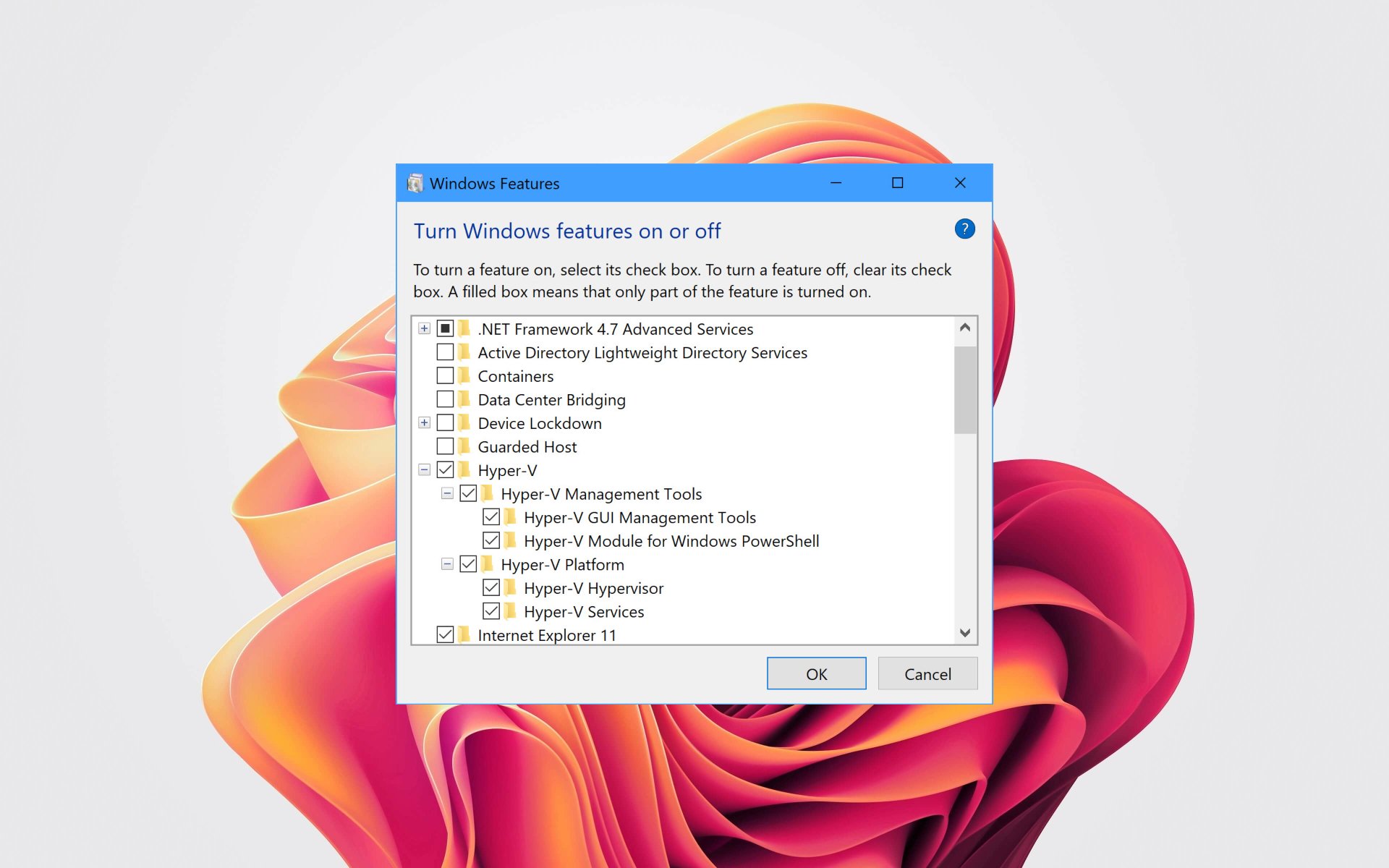Check the Containers feature box
Image resolution: width=1389 pixels, height=868 pixels.
coord(446,375)
